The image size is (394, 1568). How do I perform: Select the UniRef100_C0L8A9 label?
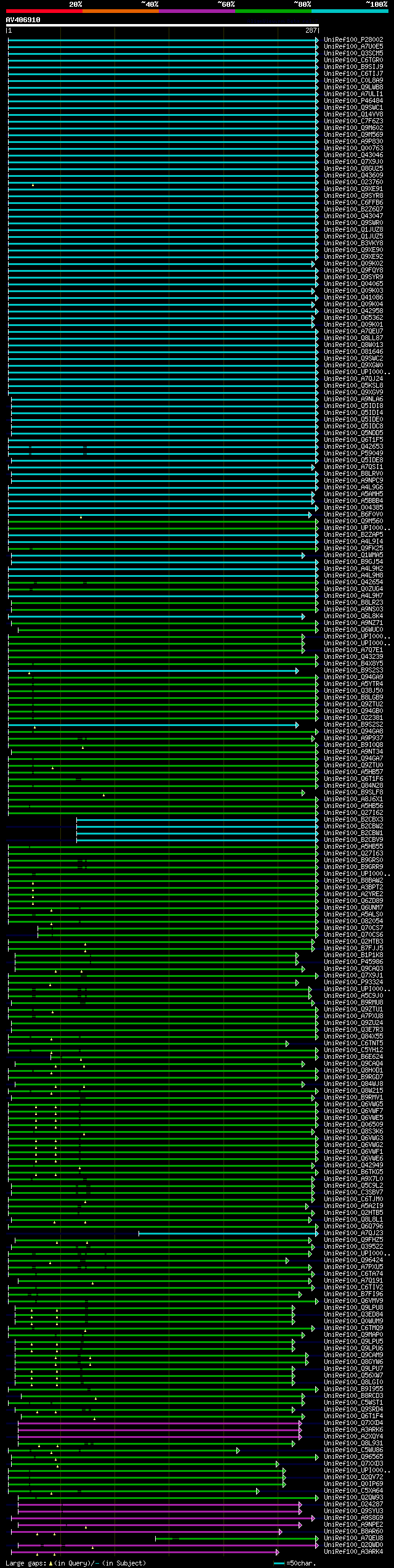(x=353, y=81)
